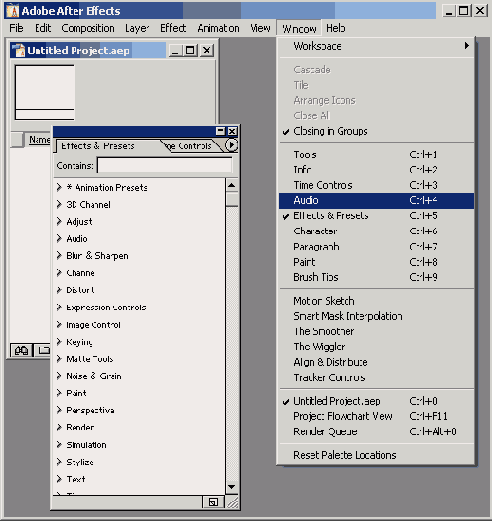Choose Paint from the Window menu
The height and width of the screenshot is (521, 492).
(377, 262)
